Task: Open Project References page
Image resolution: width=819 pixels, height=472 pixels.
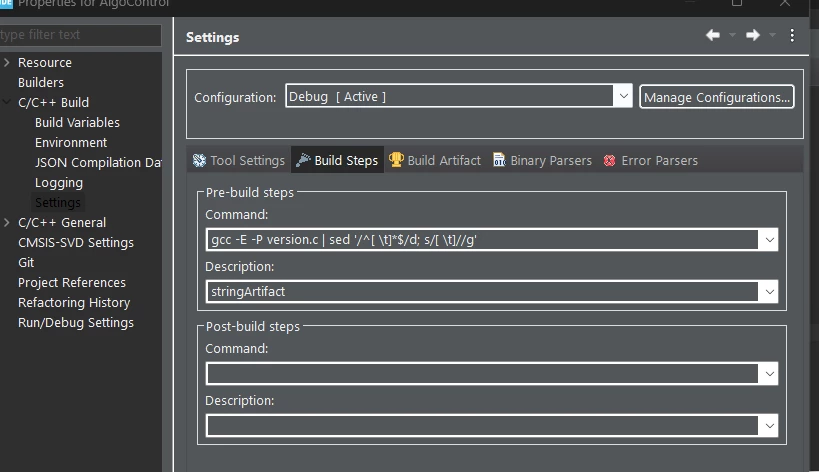Action: click(72, 282)
